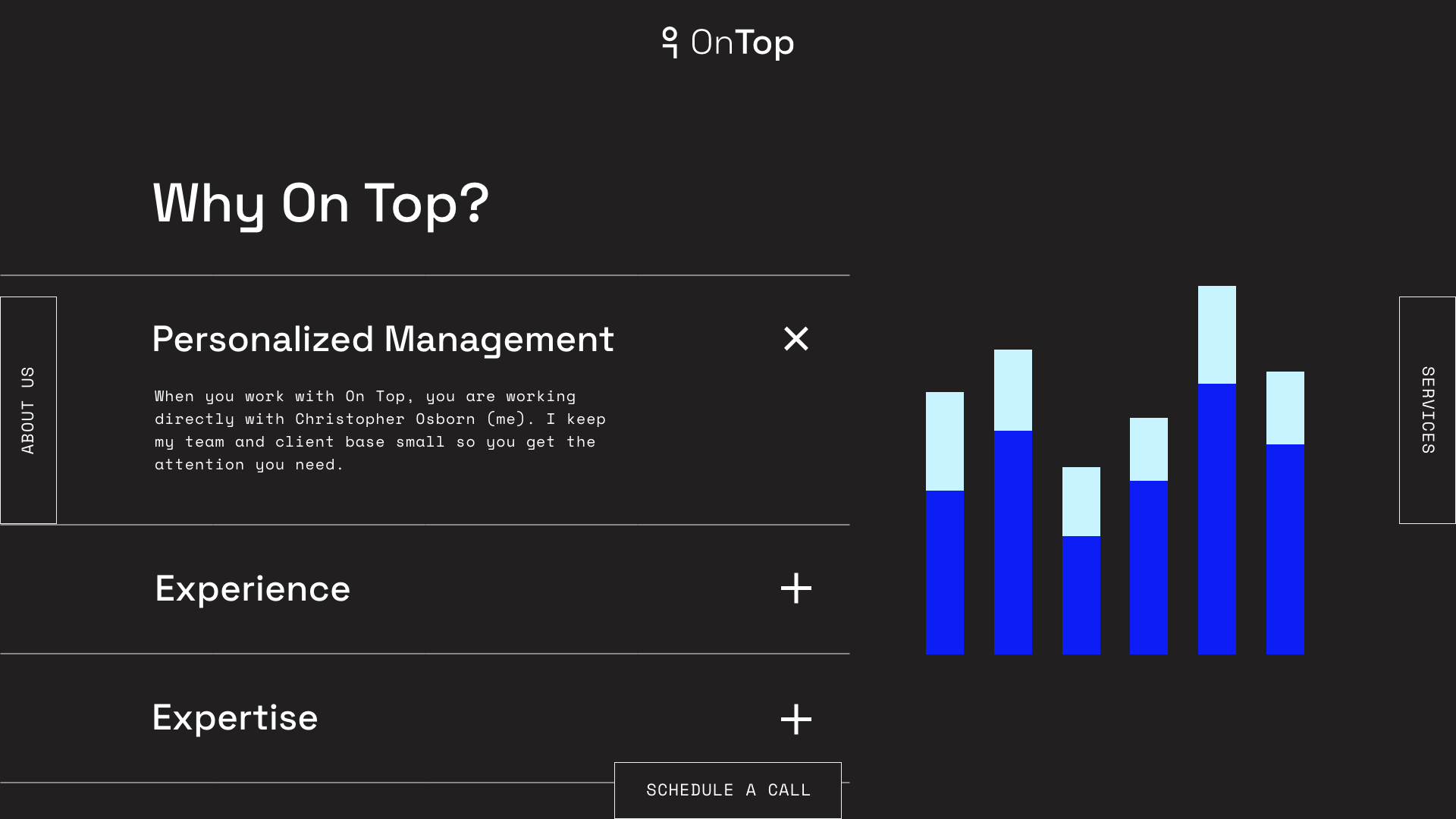
Task: Open the Expertise accordion heading
Action: pyautogui.click(x=235, y=718)
